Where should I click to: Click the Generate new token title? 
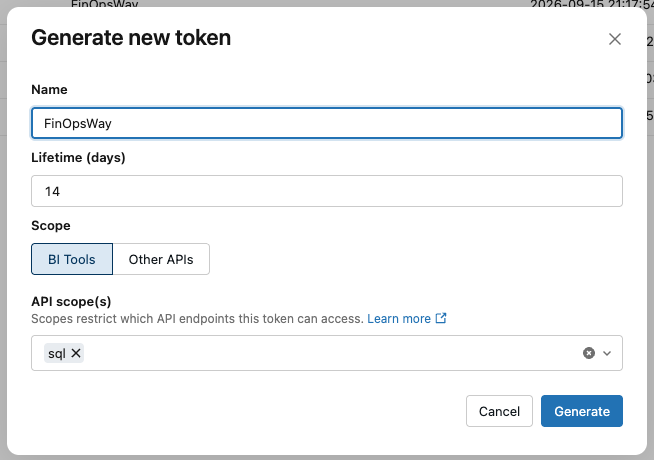point(131,38)
